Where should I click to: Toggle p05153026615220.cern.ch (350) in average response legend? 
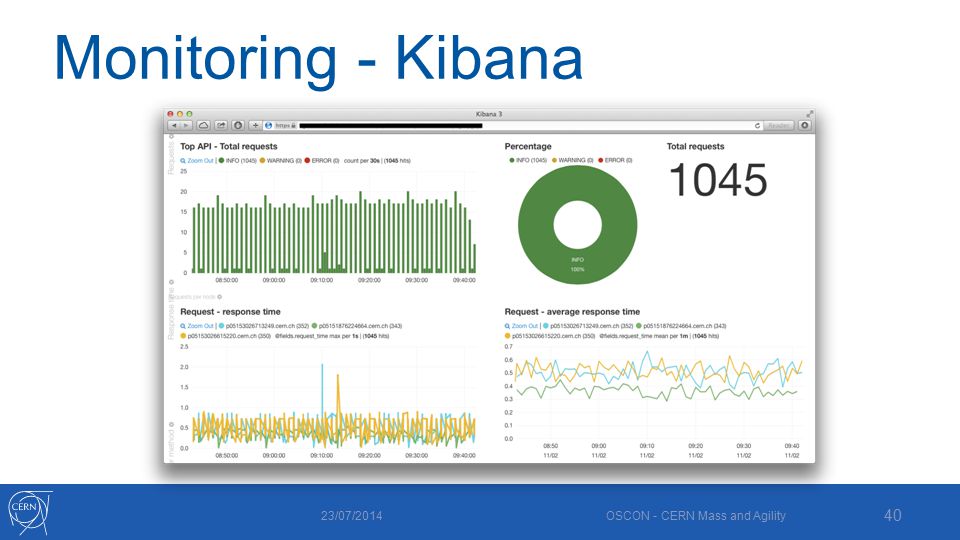point(550,336)
